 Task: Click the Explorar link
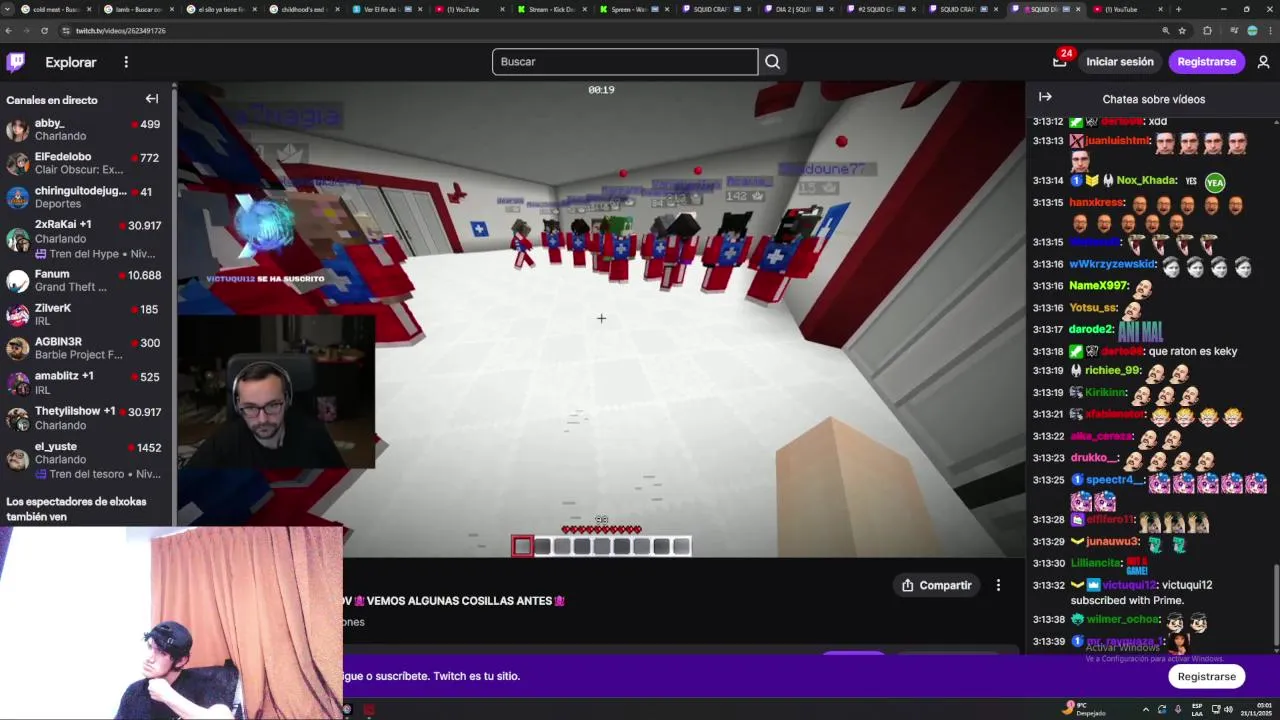pos(71,62)
